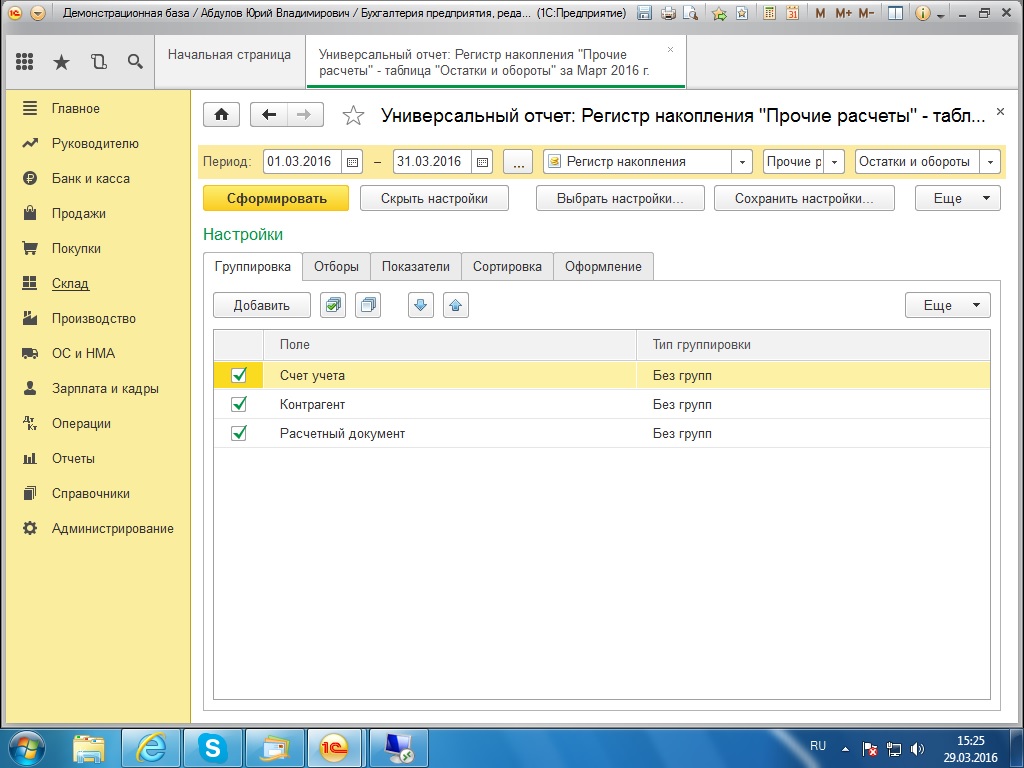The image size is (1024, 768).
Task: Expand the Регистр накопления dropdown
Action: pyautogui.click(x=742, y=162)
